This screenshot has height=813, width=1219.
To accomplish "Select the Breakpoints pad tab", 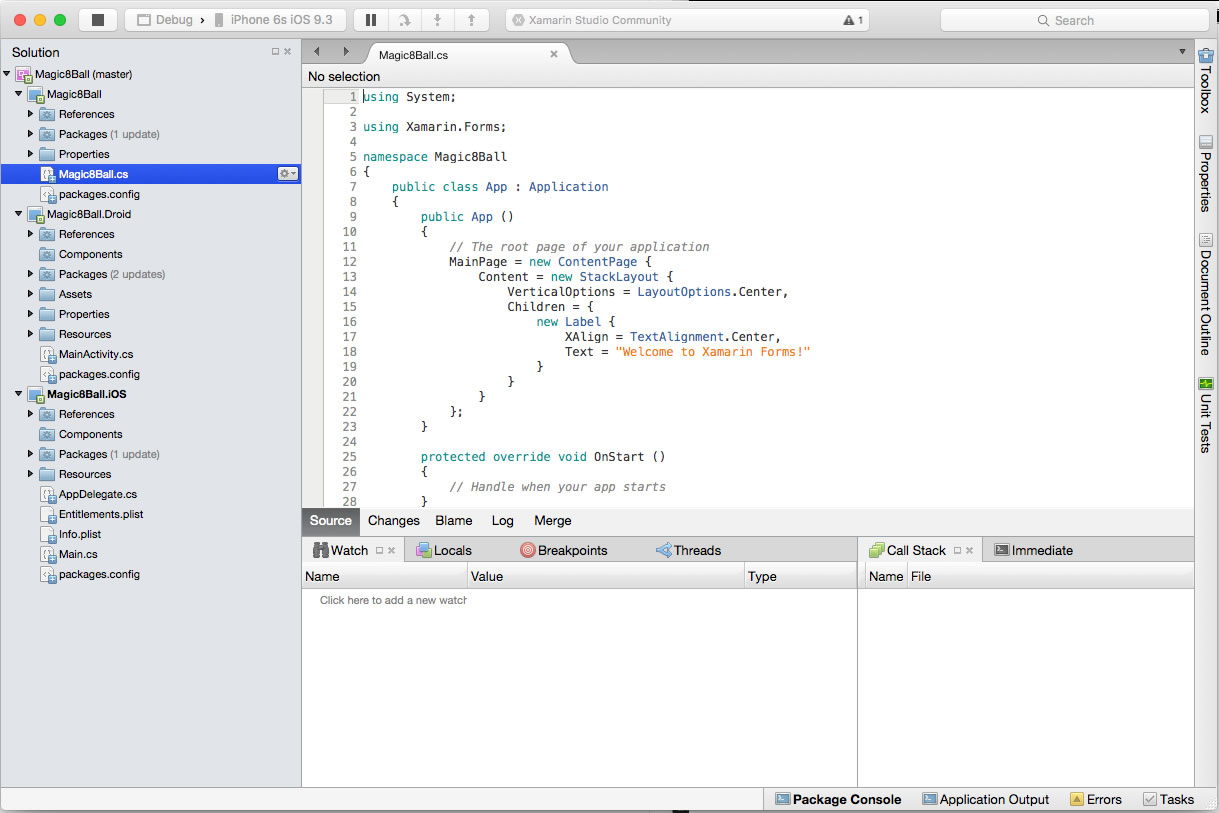I will tap(564, 550).
